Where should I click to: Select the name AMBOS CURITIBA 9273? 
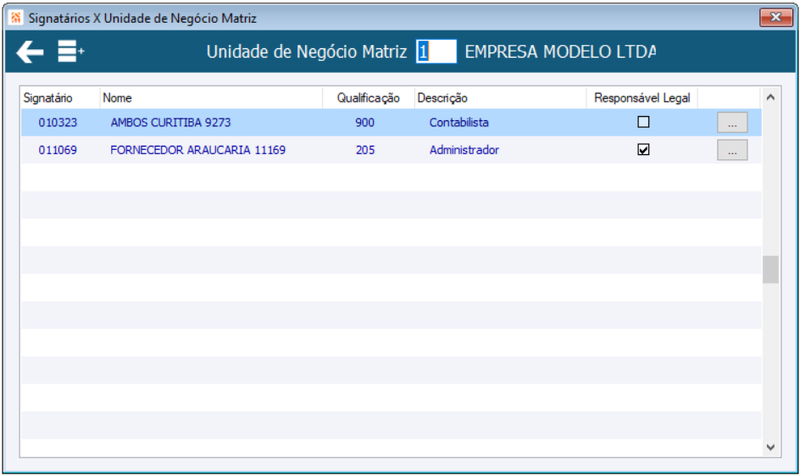170,122
